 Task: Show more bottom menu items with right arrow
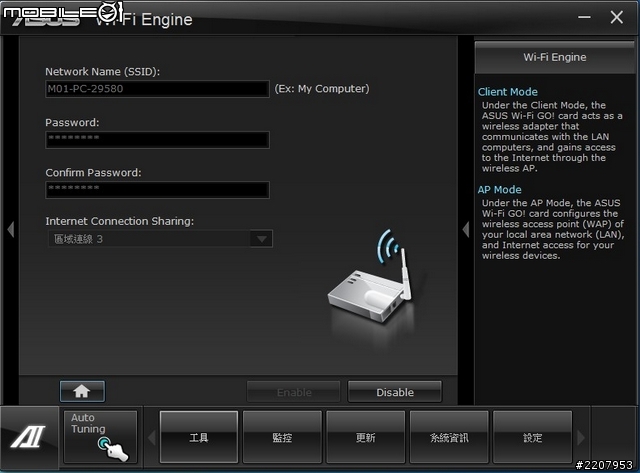coord(581,438)
